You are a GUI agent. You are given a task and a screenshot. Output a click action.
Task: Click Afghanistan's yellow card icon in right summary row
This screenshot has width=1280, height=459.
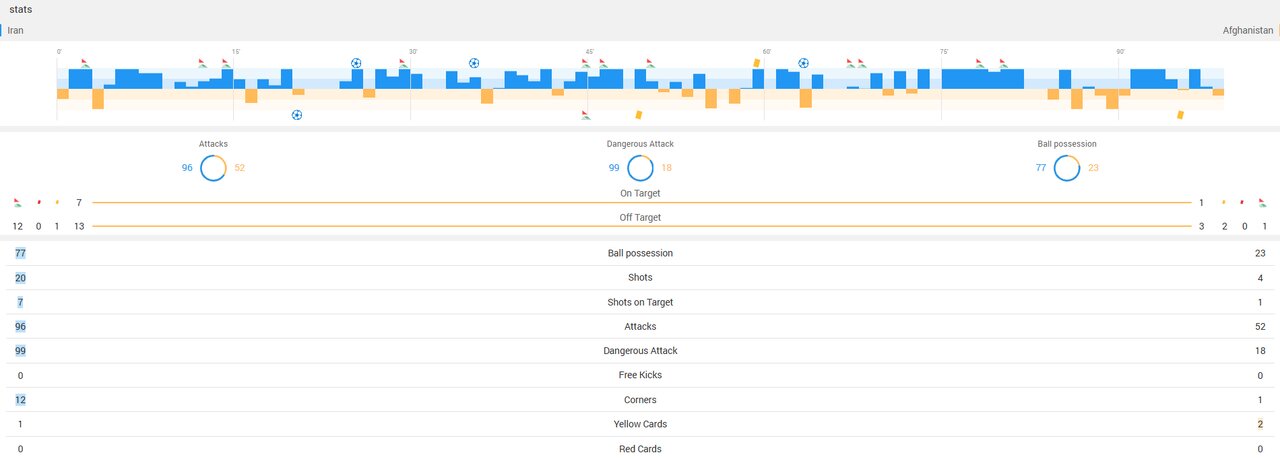[x=1223, y=202]
